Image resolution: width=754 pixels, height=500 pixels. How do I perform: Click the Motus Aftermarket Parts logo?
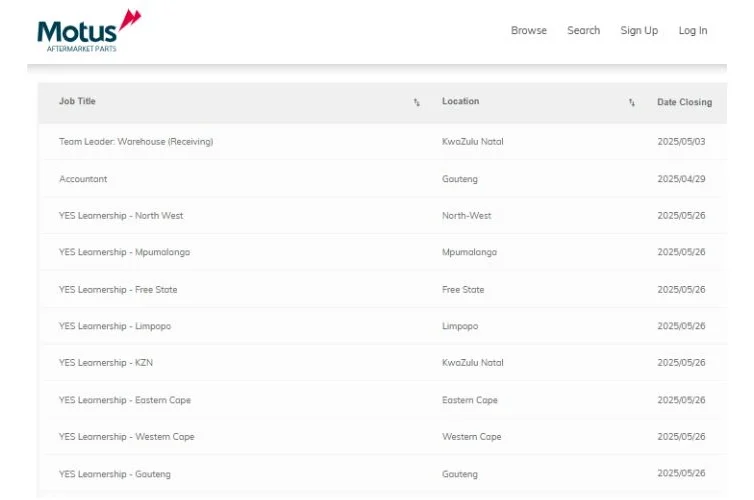click(88, 31)
